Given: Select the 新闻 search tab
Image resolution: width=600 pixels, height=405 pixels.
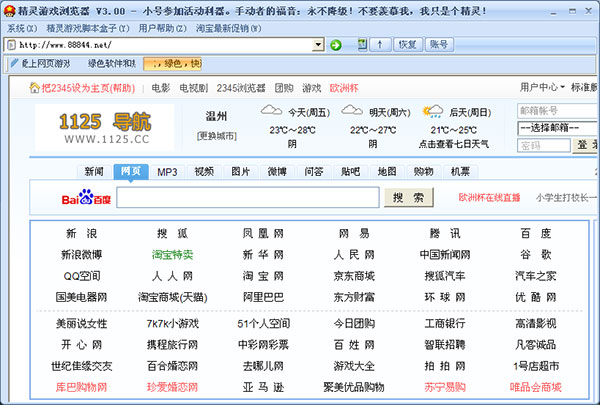Looking at the screenshot, I should (x=94, y=171).
